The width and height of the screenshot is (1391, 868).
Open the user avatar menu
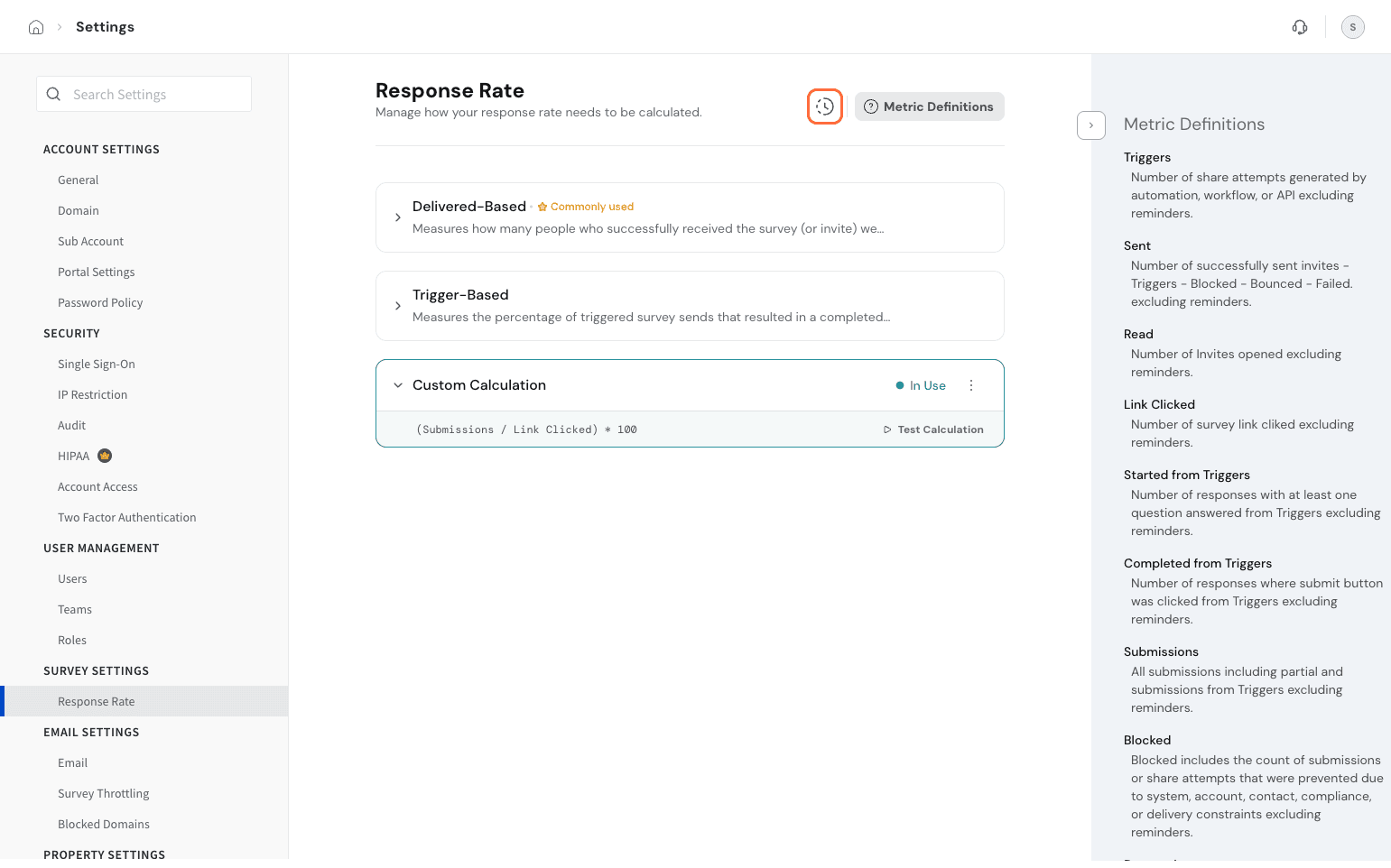[x=1352, y=27]
